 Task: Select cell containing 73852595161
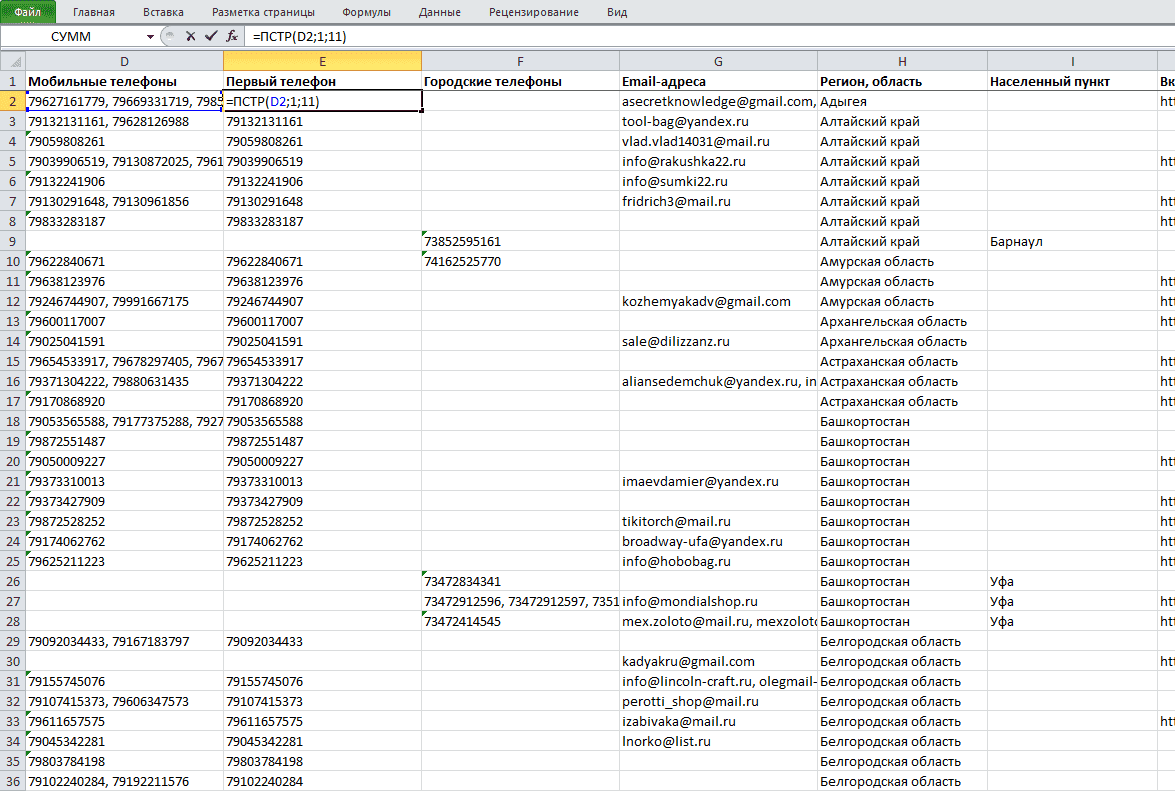tap(520, 241)
